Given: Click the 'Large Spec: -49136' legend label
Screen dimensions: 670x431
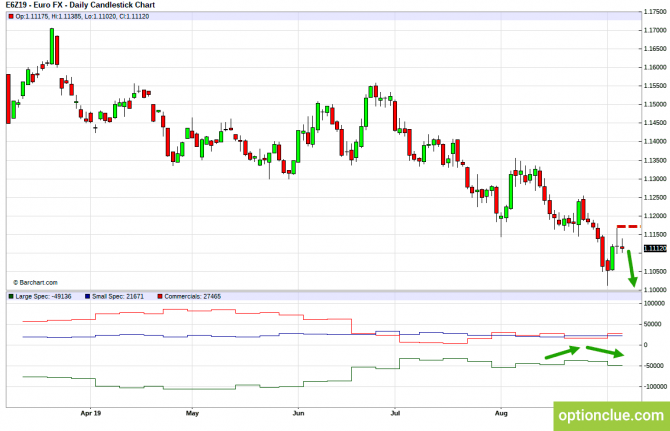Looking at the screenshot, I should coord(43,296).
